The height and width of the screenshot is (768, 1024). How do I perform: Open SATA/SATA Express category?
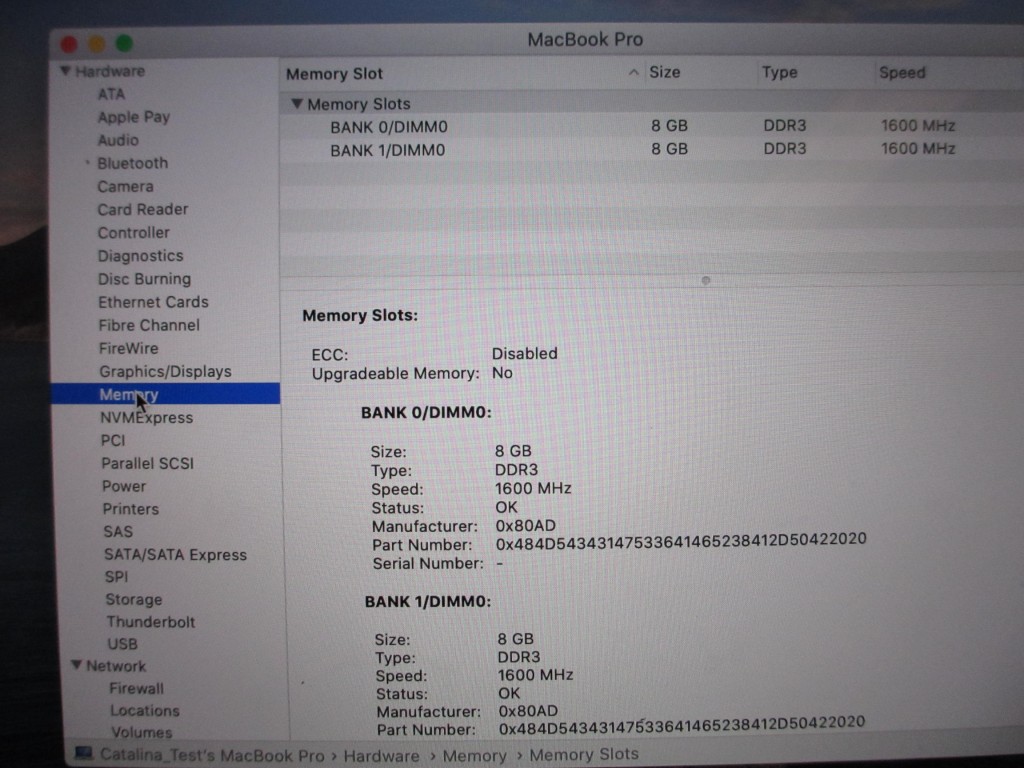click(x=176, y=554)
